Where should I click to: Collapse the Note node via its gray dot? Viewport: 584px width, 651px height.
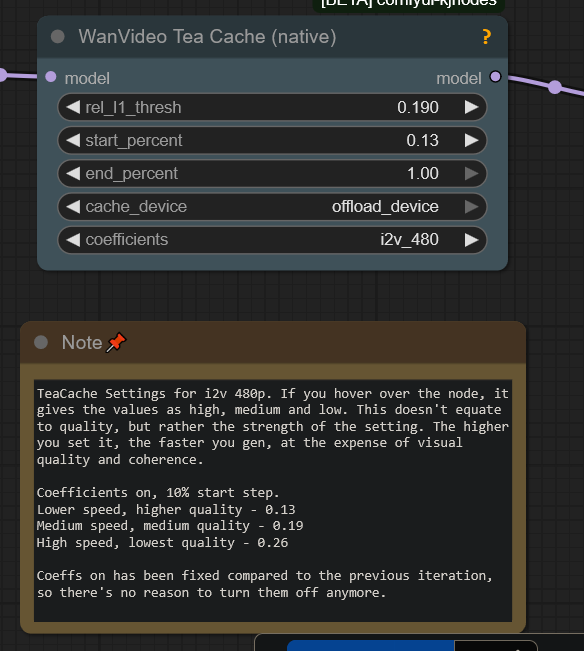pyautogui.click(x=41, y=343)
